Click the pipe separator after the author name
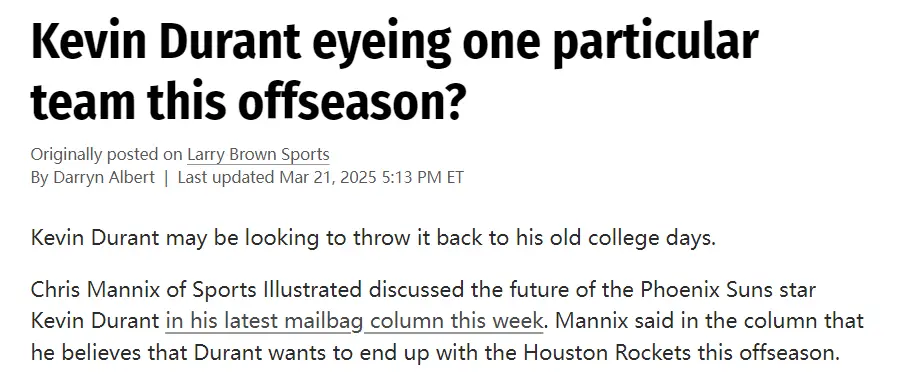900x375 pixels. tap(166, 177)
